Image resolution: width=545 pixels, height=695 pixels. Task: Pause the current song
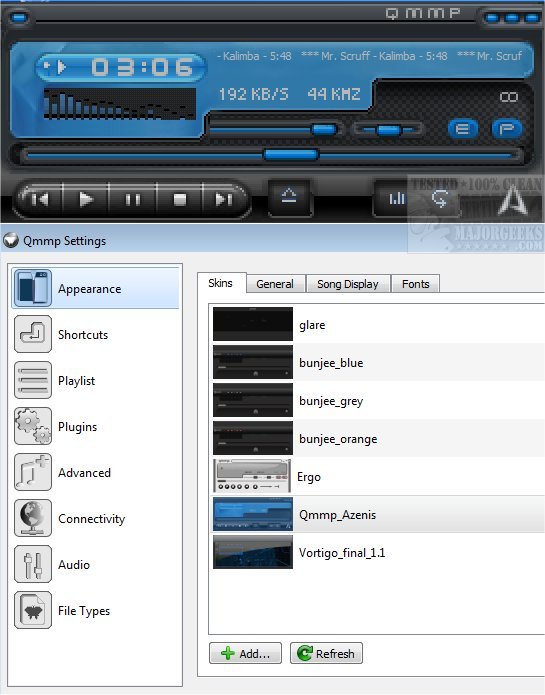pos(132,199)
